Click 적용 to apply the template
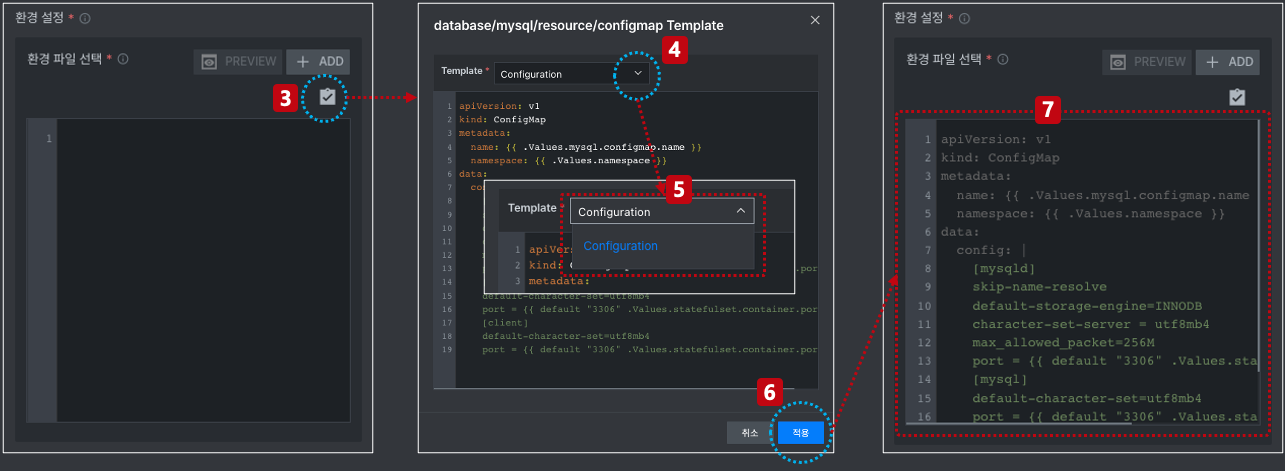Viewport: 1285px width, 471px height. tap(800, 432)
